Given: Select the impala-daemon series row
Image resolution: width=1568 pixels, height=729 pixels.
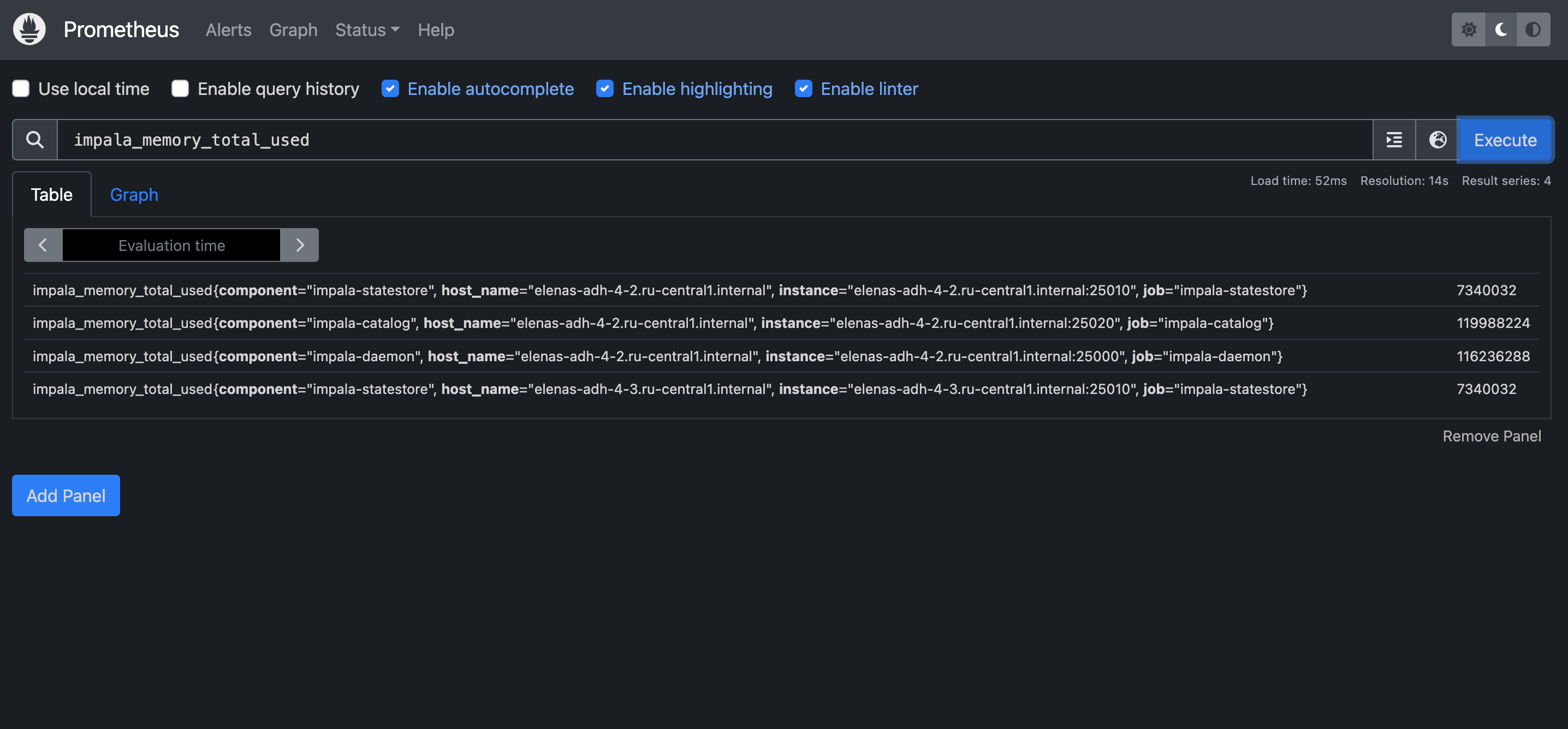Looking at the screenshot, I should point(782,356).
